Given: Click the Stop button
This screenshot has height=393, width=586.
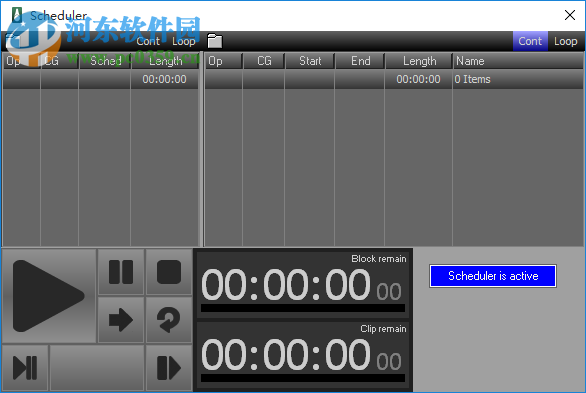Looking at the screenshot, I should point(169,272).
